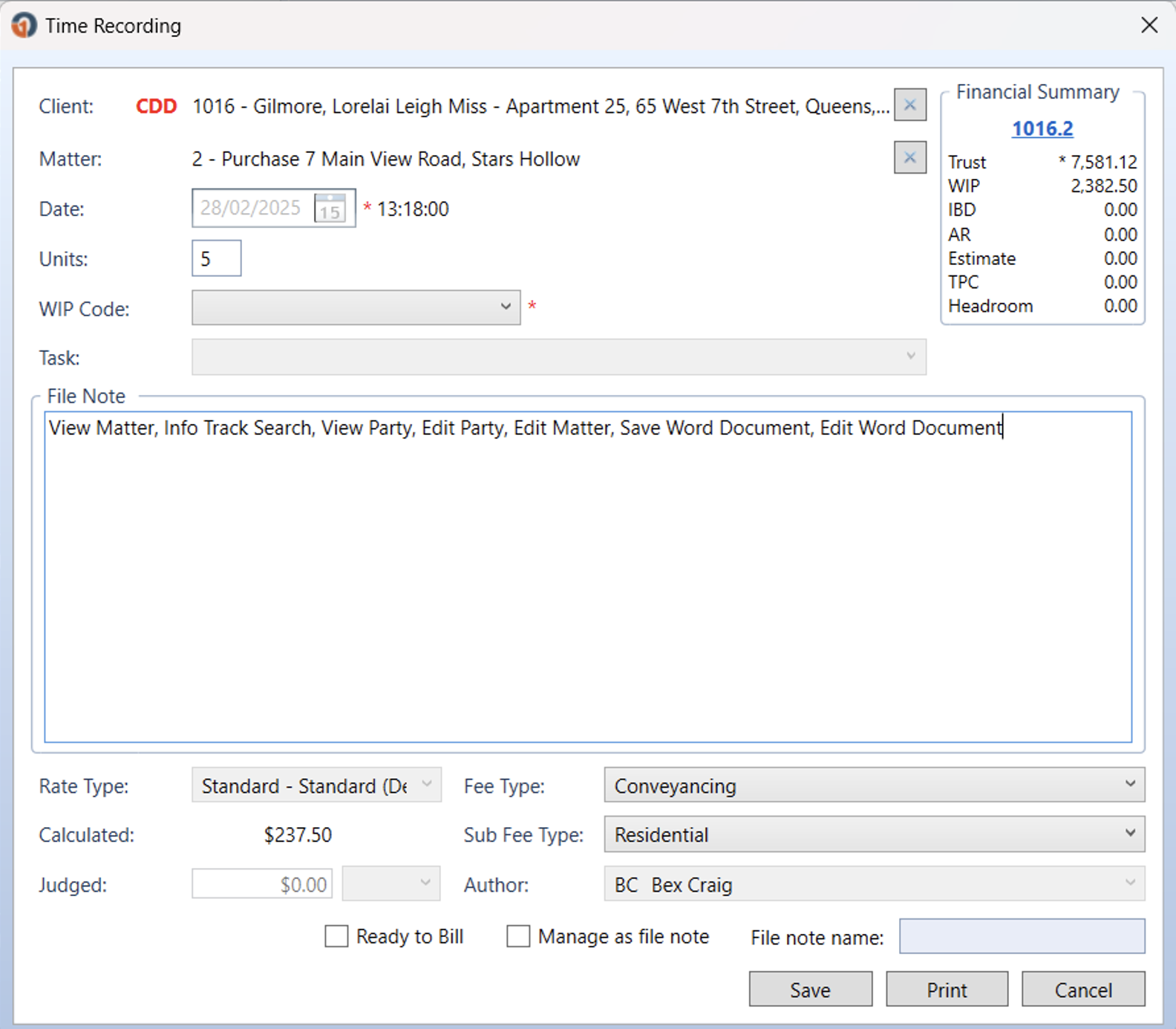
Task: Click the IBD value 0.00
Action: 1120,209
